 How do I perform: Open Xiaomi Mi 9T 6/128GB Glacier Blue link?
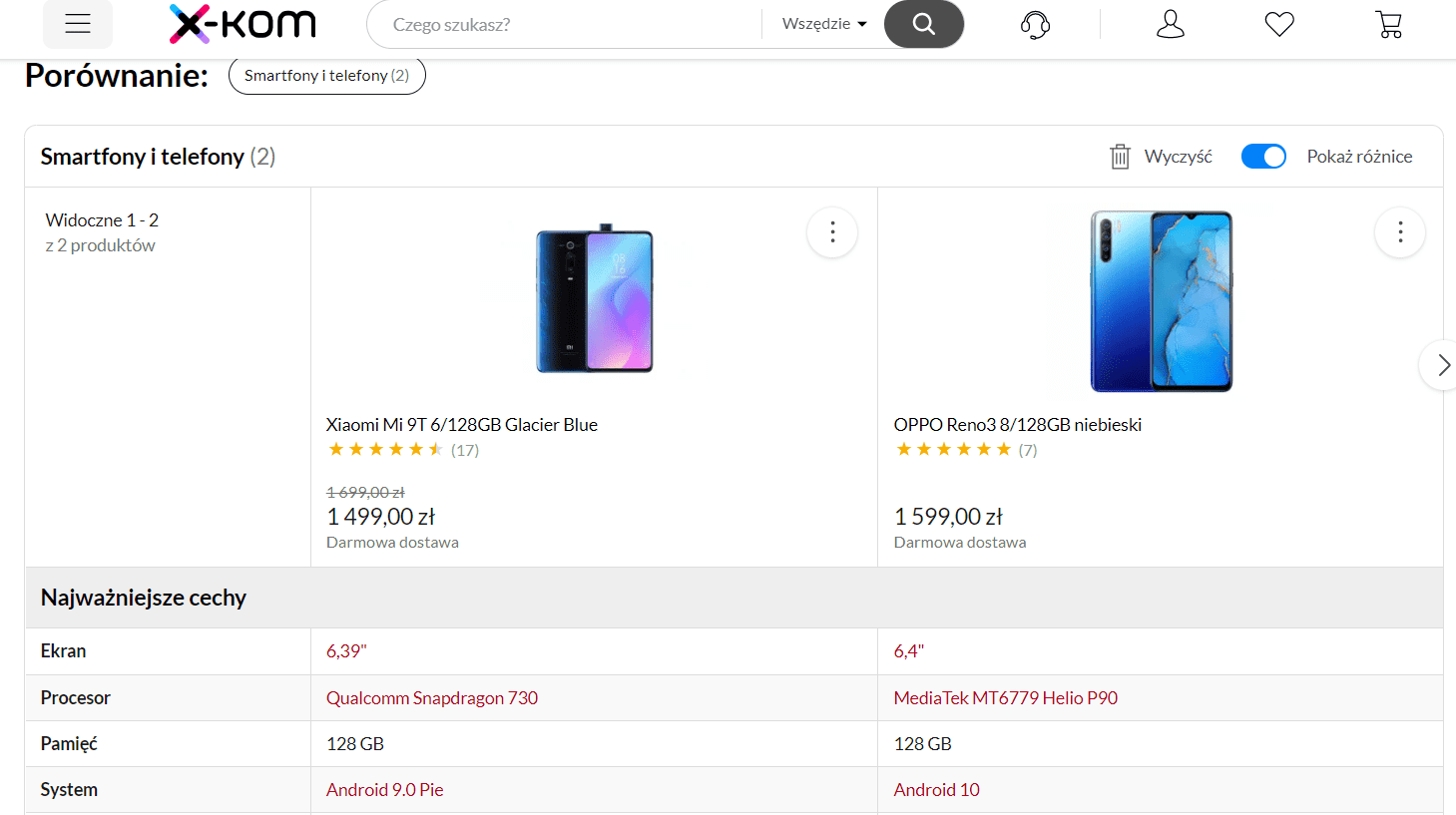(462, 425)
